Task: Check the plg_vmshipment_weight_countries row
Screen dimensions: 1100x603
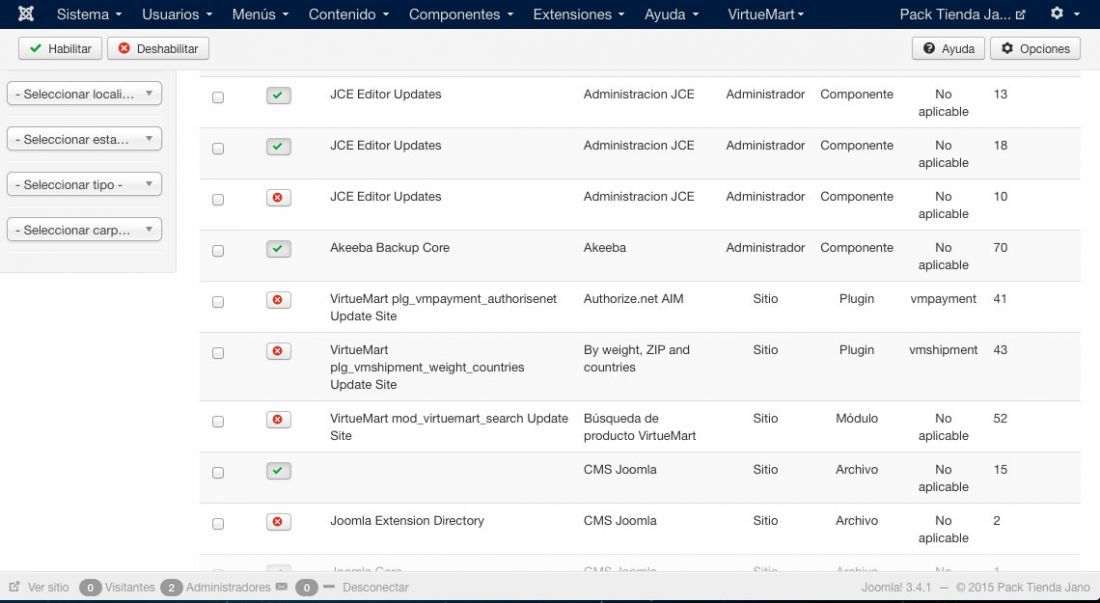Action: point(218,353)
